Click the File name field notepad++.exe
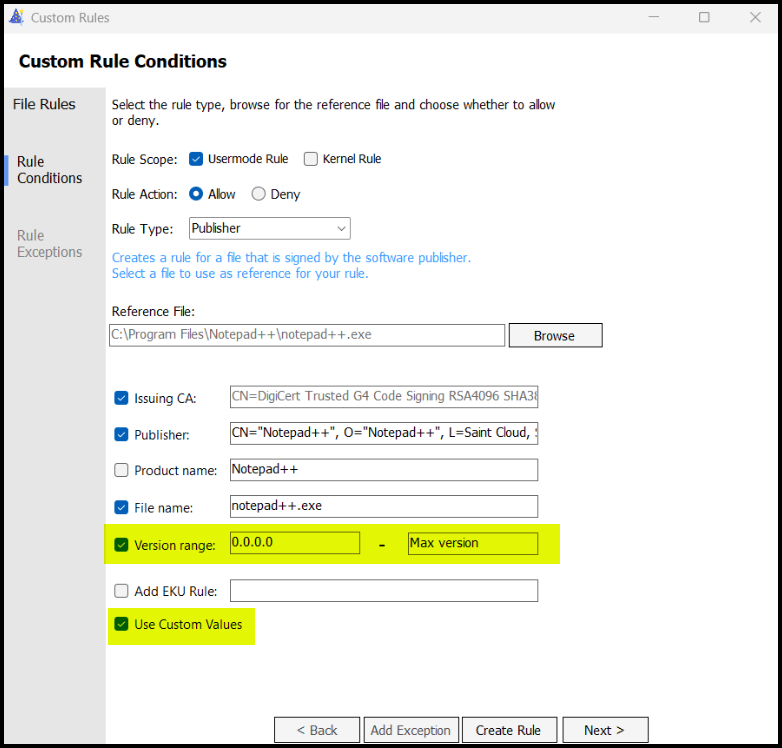 384,506
